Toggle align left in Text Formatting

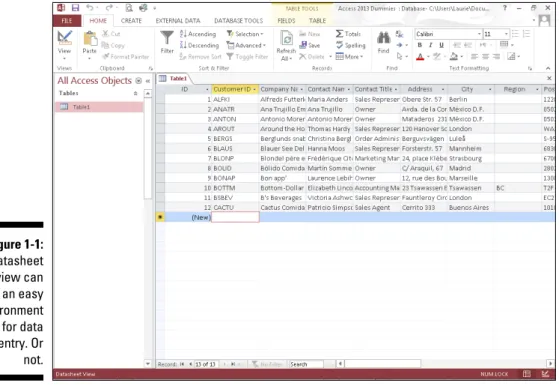coord(474,56)
